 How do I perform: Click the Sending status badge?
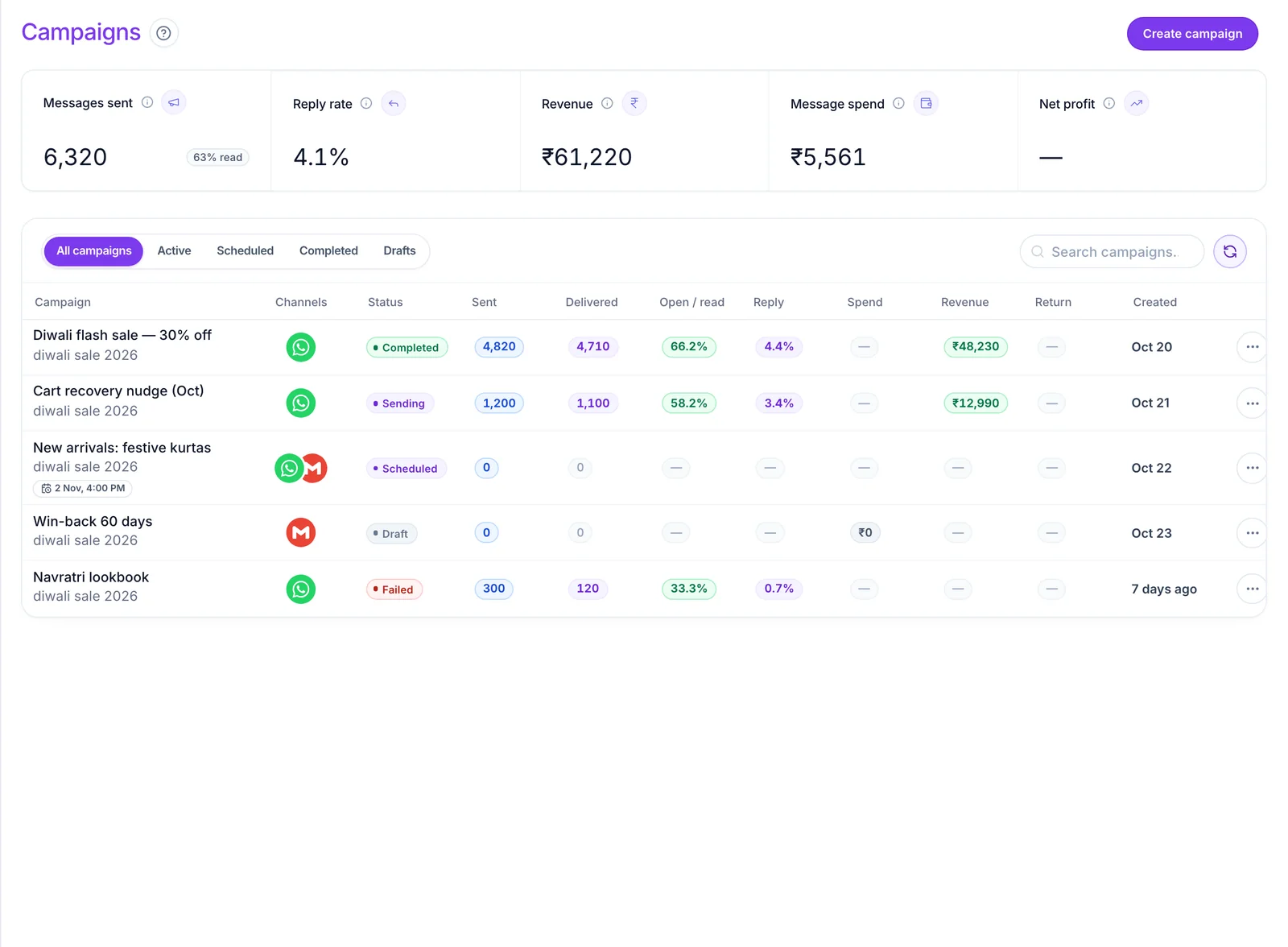point(400,403)
